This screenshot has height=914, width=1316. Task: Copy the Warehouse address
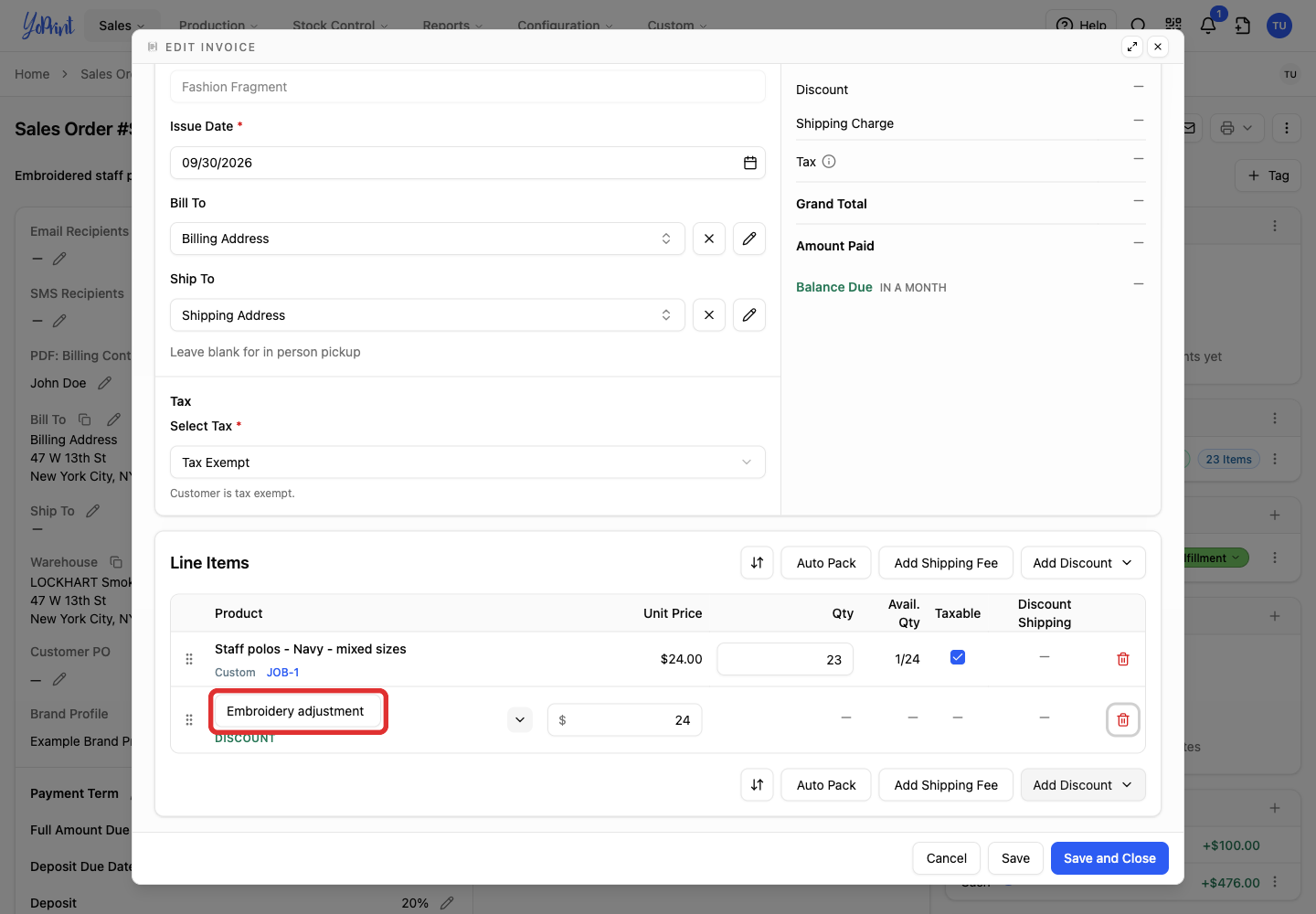(116, 562)
